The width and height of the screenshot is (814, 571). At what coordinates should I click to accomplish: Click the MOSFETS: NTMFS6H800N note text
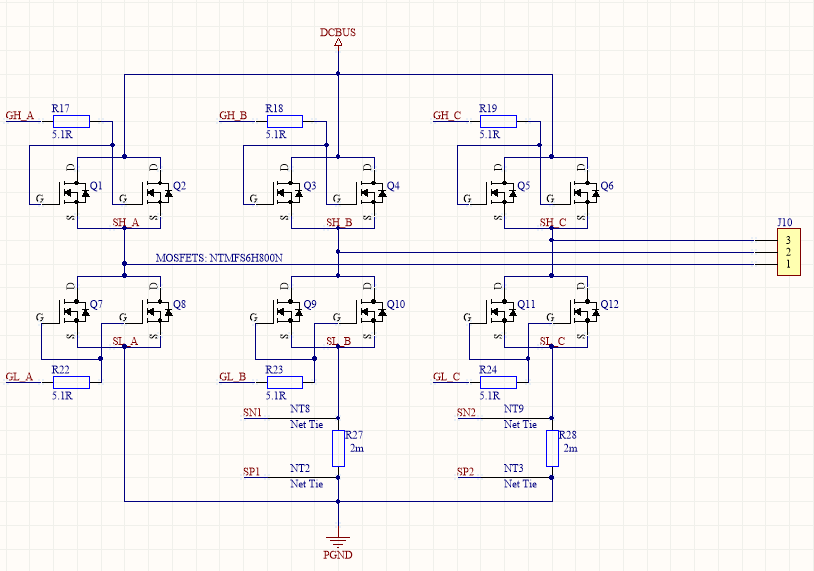click(x=219, y=258)
